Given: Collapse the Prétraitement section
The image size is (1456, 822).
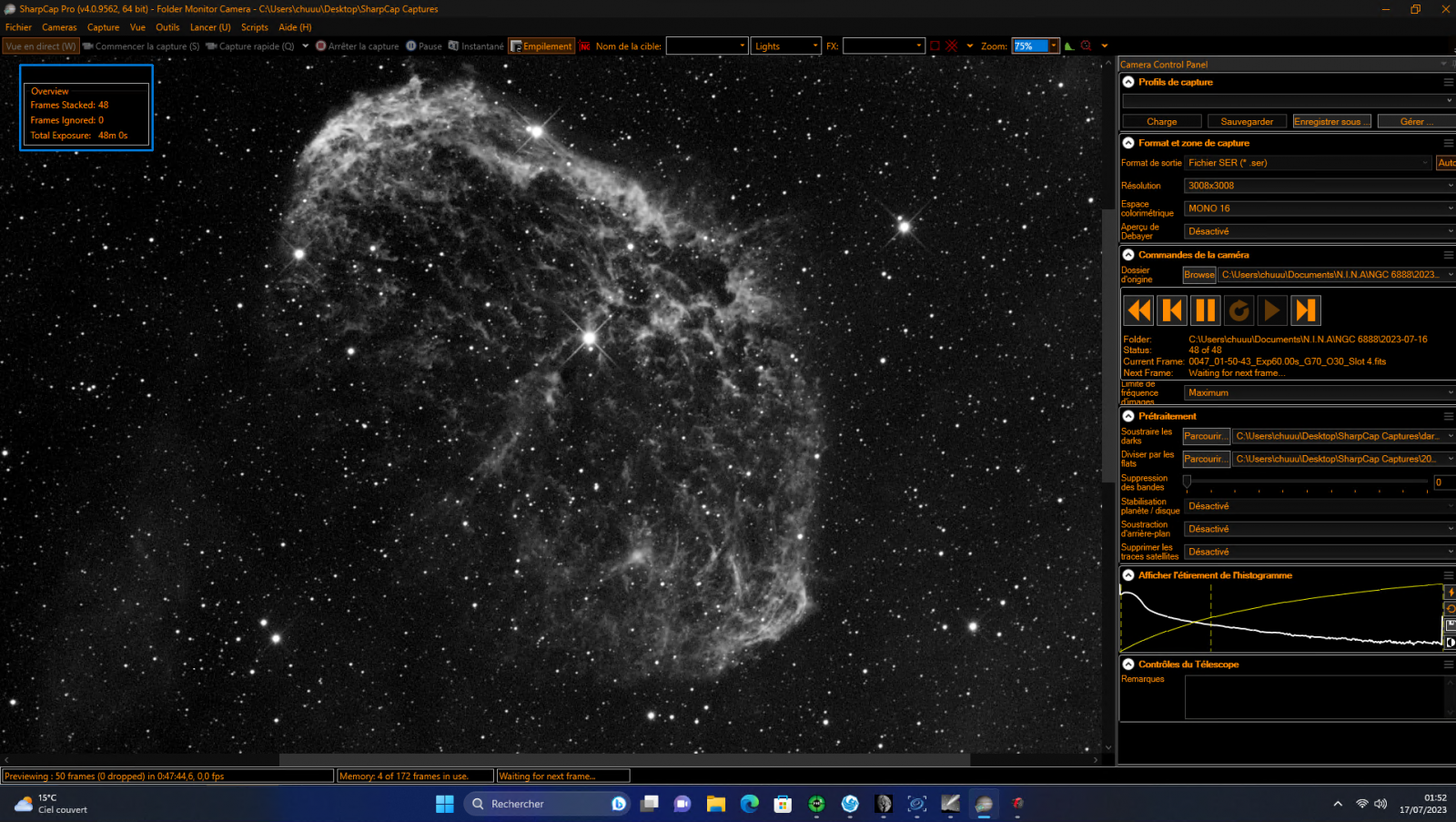Looking at the screenshot, I should point(1128,416).
